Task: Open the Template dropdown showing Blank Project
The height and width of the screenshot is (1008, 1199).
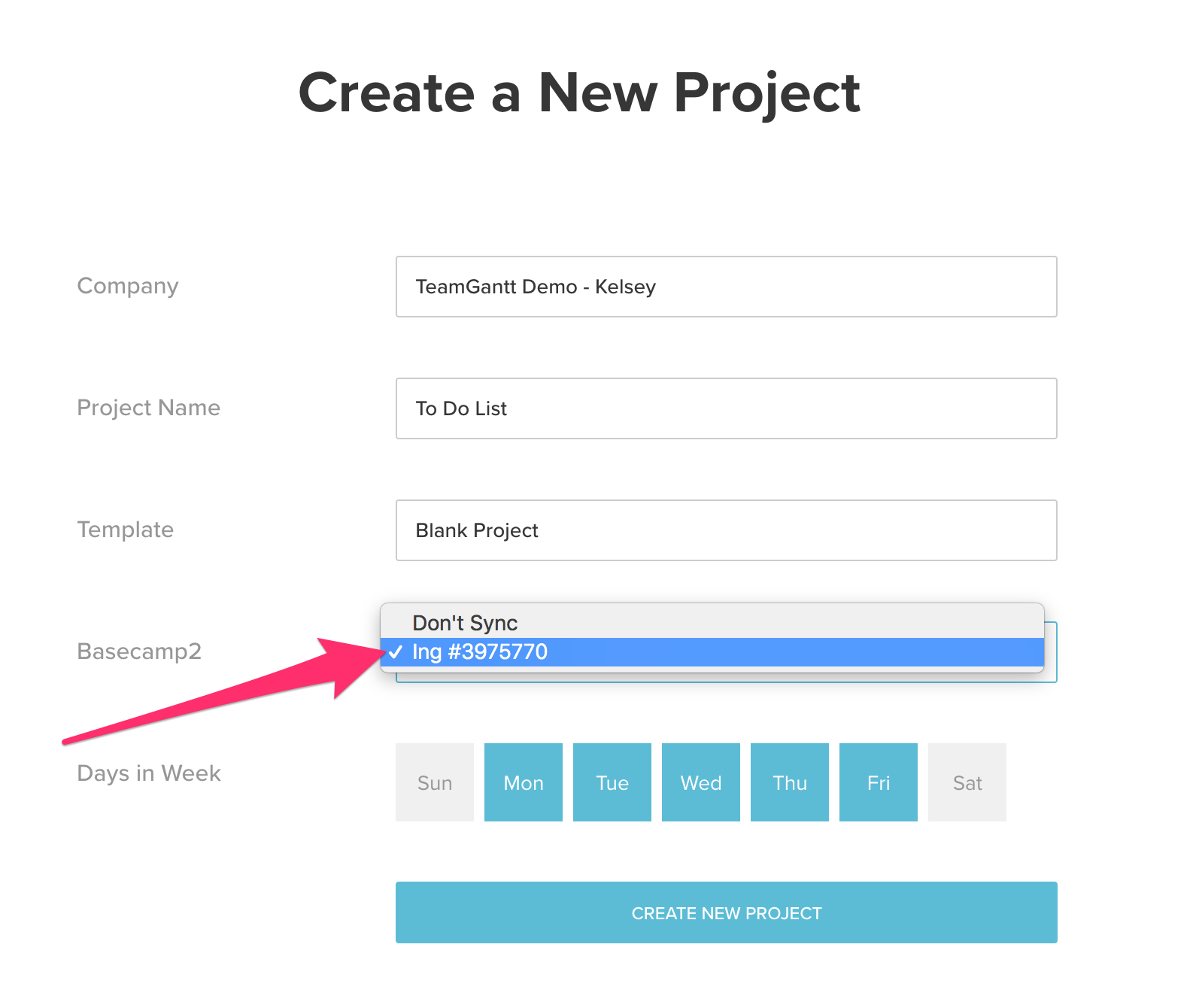Action: click(x=726, y=530)
